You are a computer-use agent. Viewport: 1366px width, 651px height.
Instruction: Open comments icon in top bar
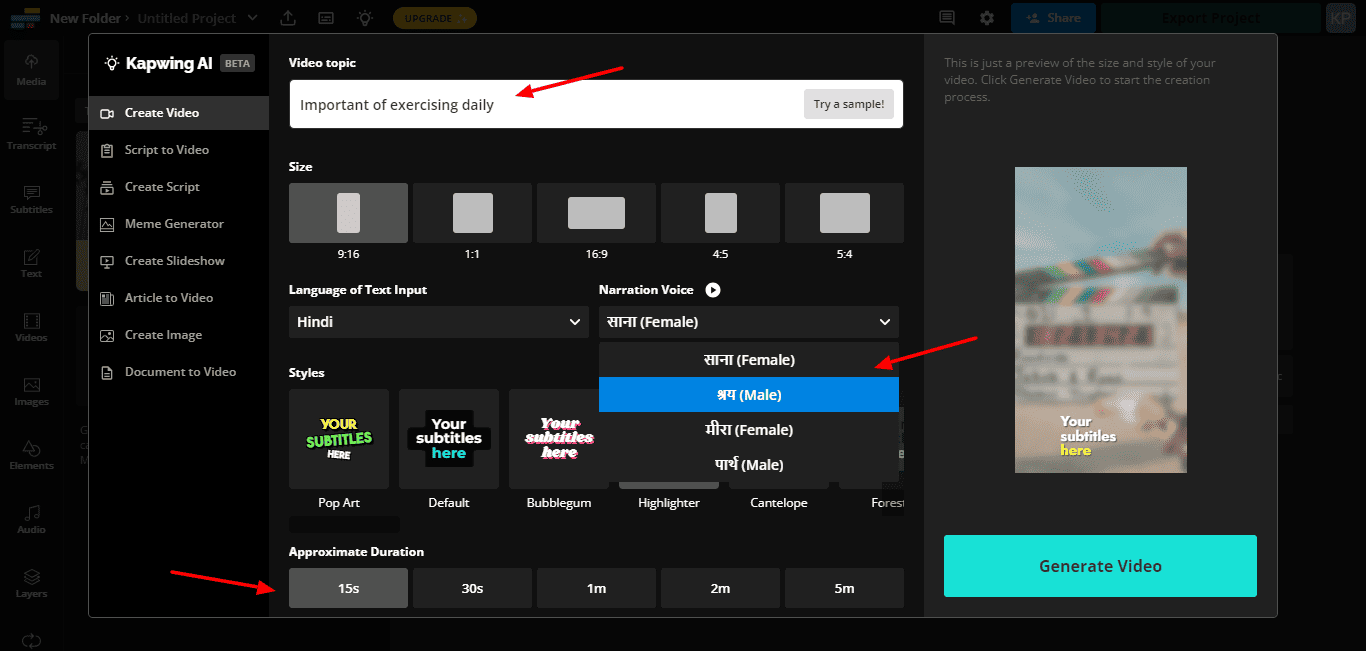pyautogui.click(x=947, y=18)
